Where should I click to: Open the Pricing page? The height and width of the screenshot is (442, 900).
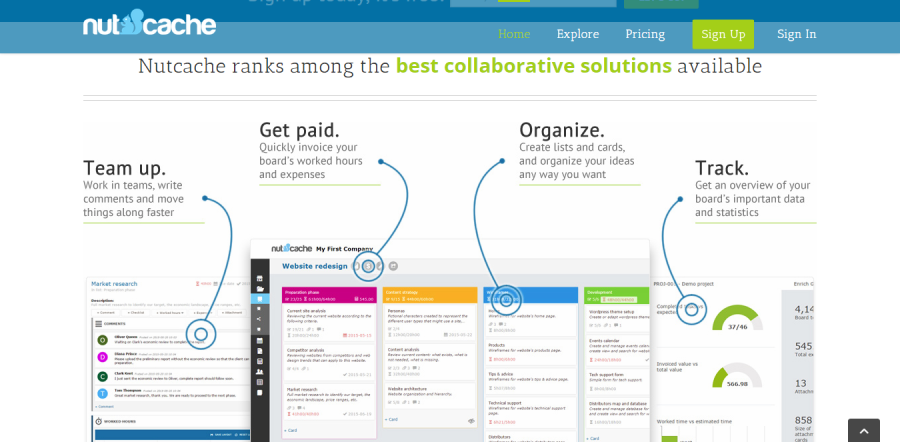645,34
